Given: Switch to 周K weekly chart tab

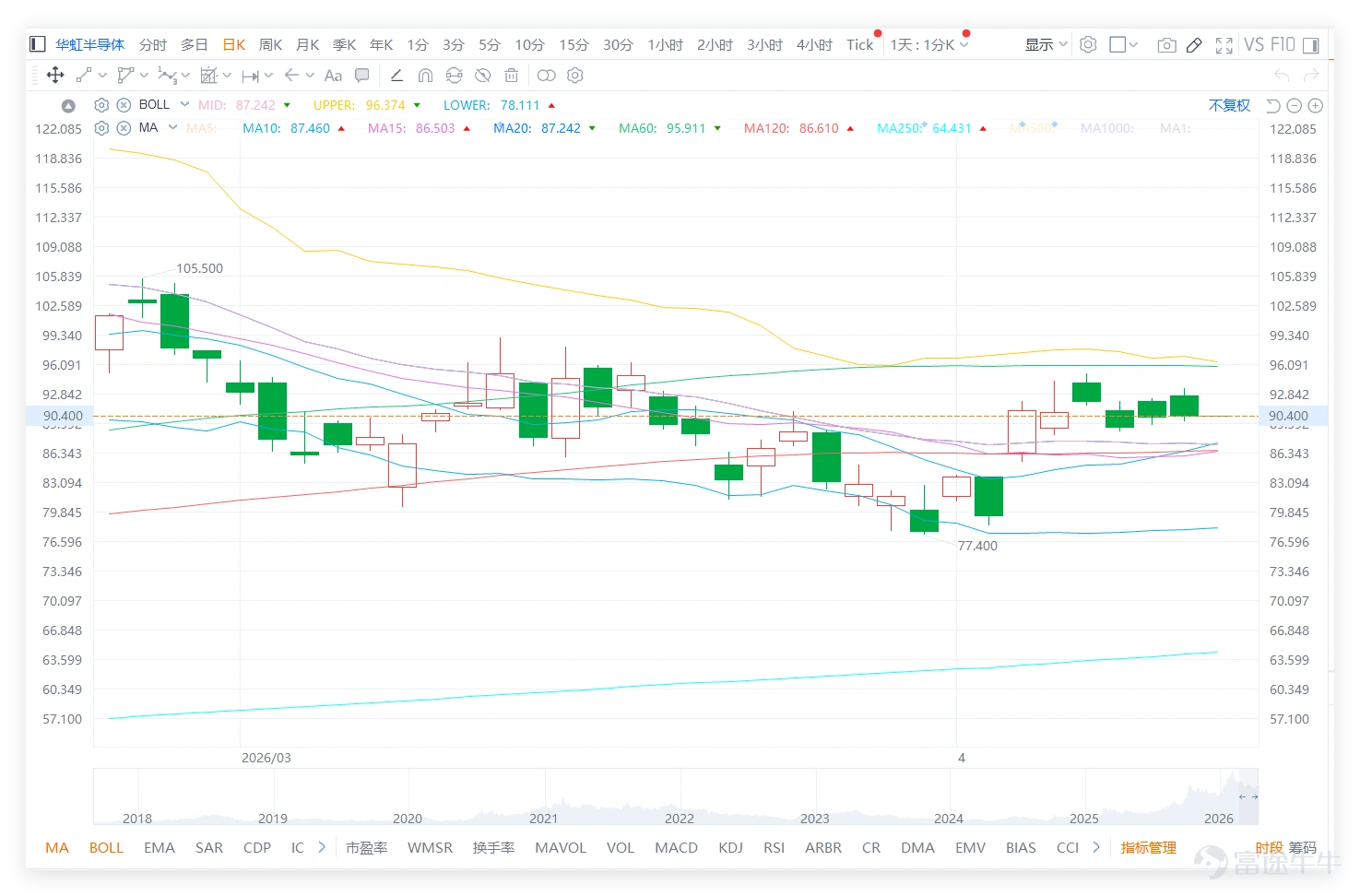Looking at the screenshot, I should [271, 44].
